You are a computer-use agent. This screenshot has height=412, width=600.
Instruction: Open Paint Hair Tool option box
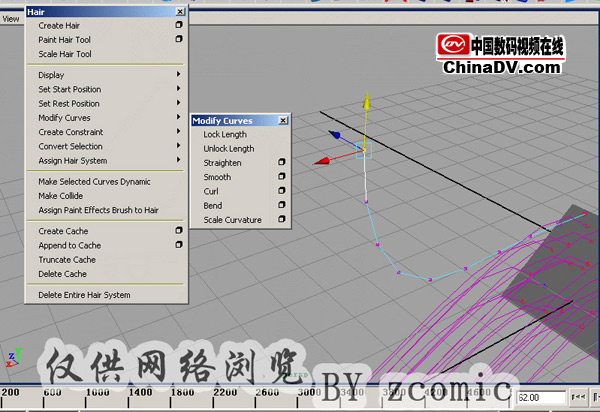pos(179,39)
